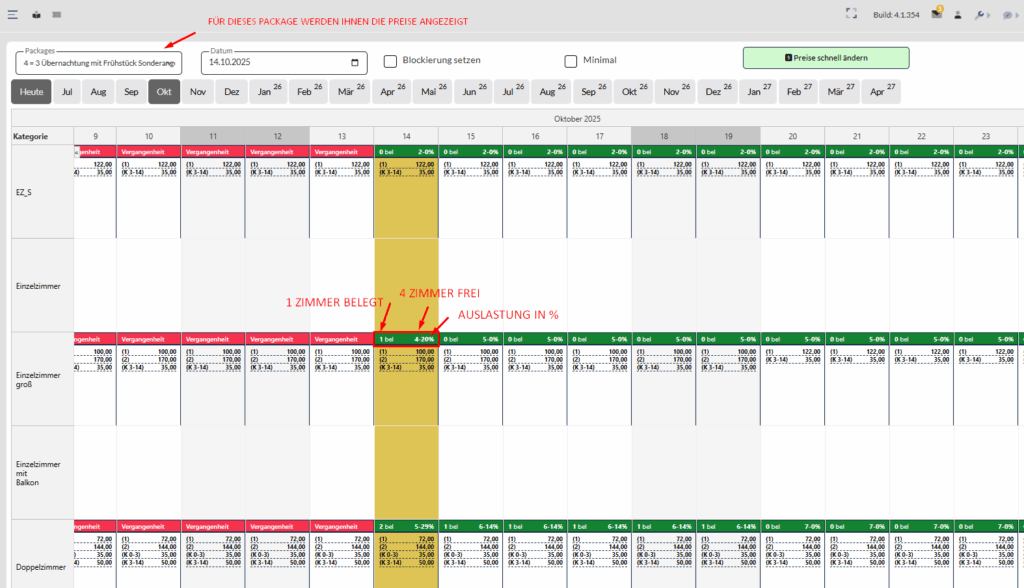
Task: Toggle fullscreen mode icon
Action: point(852,14)
